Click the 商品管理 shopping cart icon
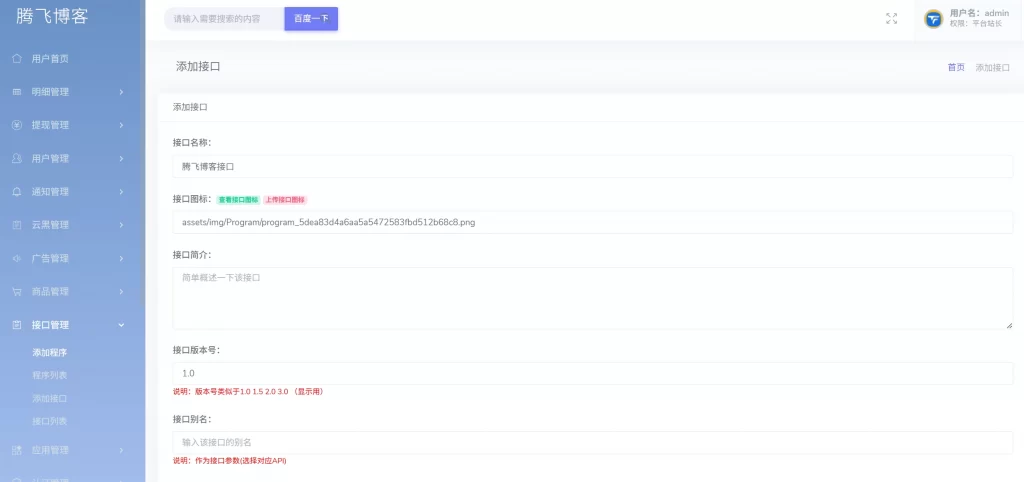Image resolution: width=1024 pixels, height=482 pixels. (17, 292)
